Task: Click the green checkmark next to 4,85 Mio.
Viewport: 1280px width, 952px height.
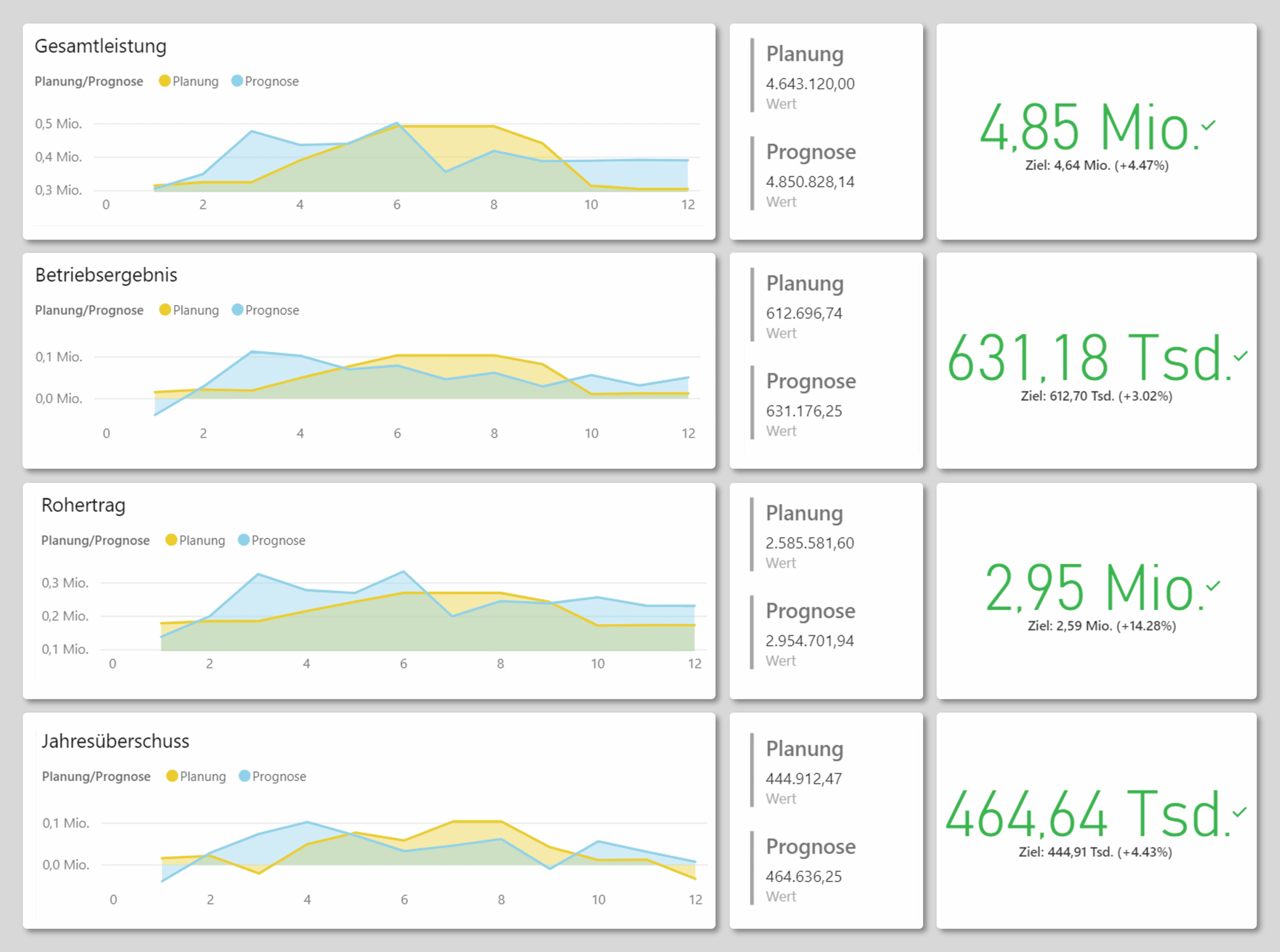Action: pos(1209,125)
